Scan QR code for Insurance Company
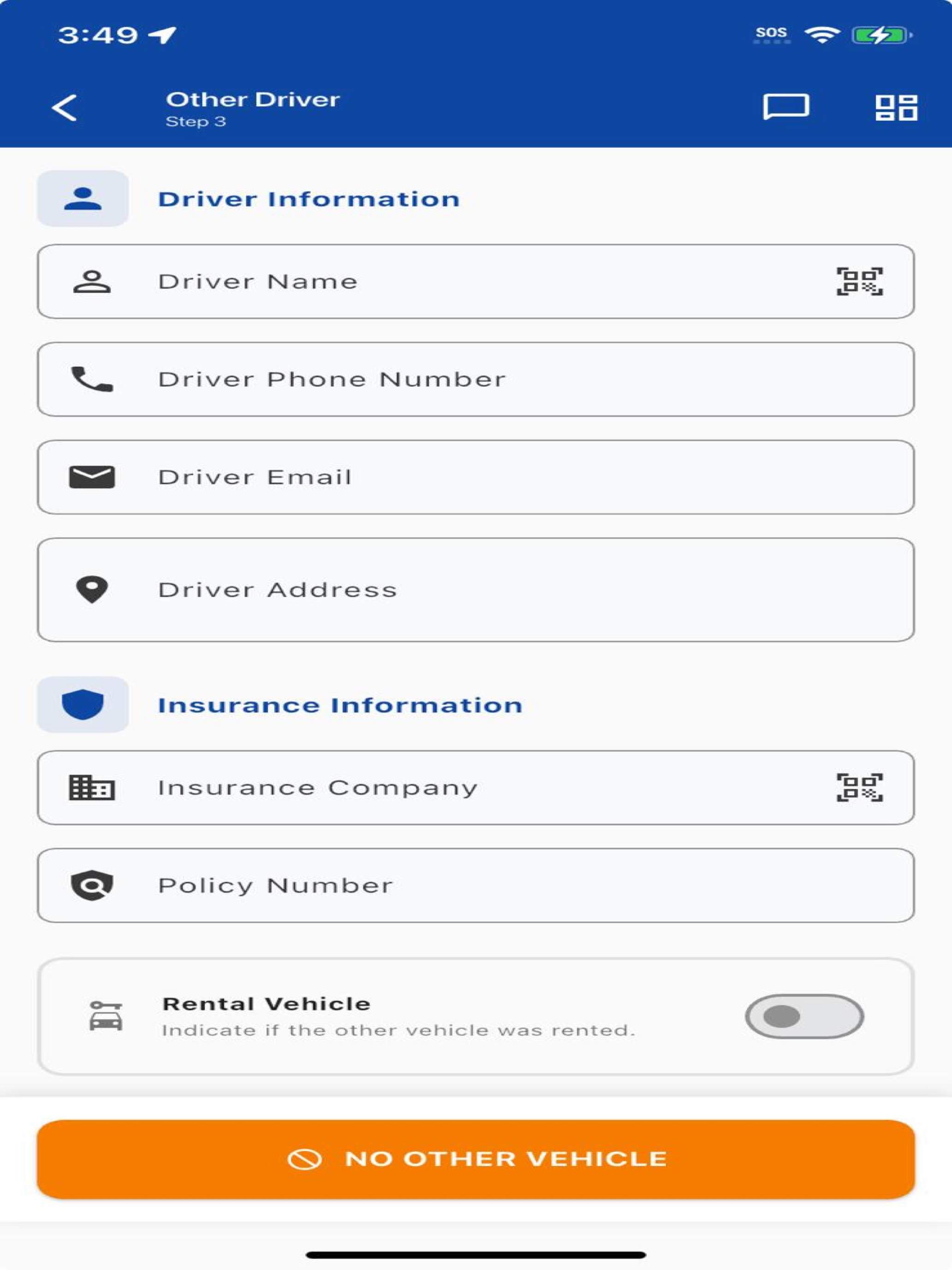This screenshot has height=1270, width=952. (x=859, y=787)
